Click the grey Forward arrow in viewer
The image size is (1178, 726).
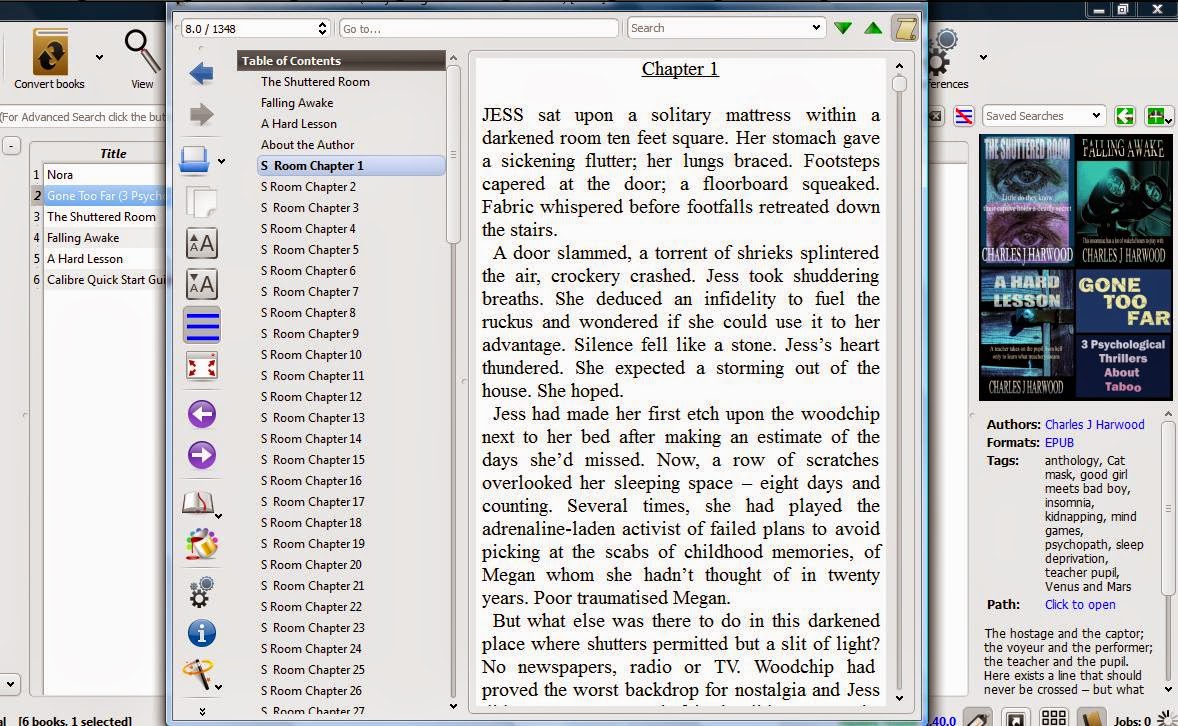[x=201, y=114]
